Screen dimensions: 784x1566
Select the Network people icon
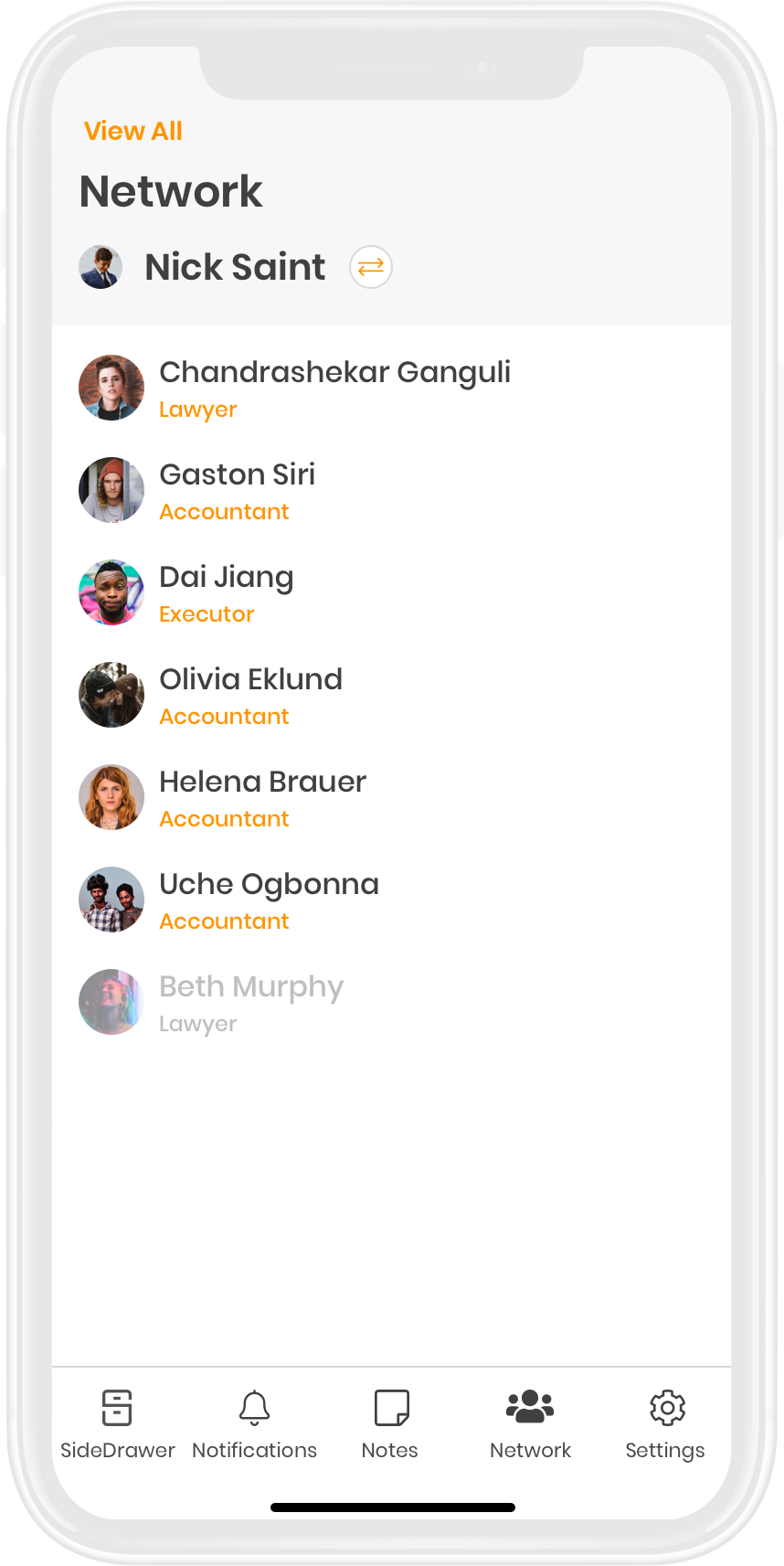pyautogui.click(x=530, y=1407)
